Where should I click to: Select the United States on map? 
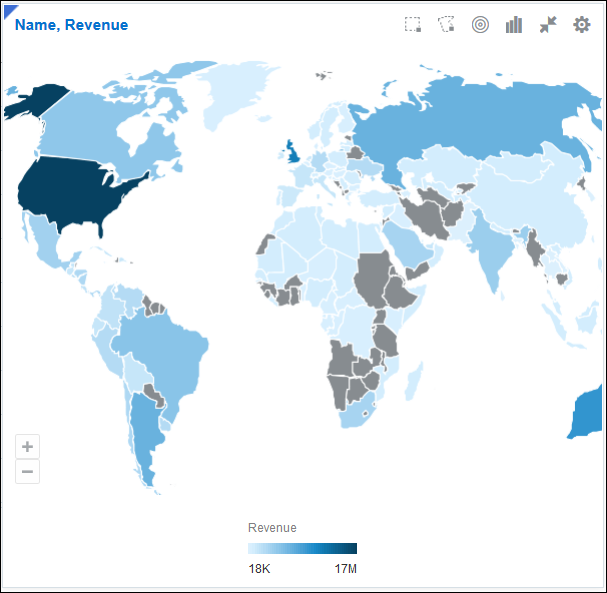point(74,192)
